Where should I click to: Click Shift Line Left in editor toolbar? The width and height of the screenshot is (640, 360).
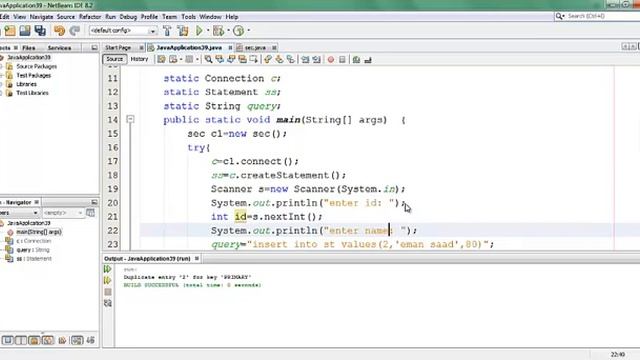[x=305, y=60]
